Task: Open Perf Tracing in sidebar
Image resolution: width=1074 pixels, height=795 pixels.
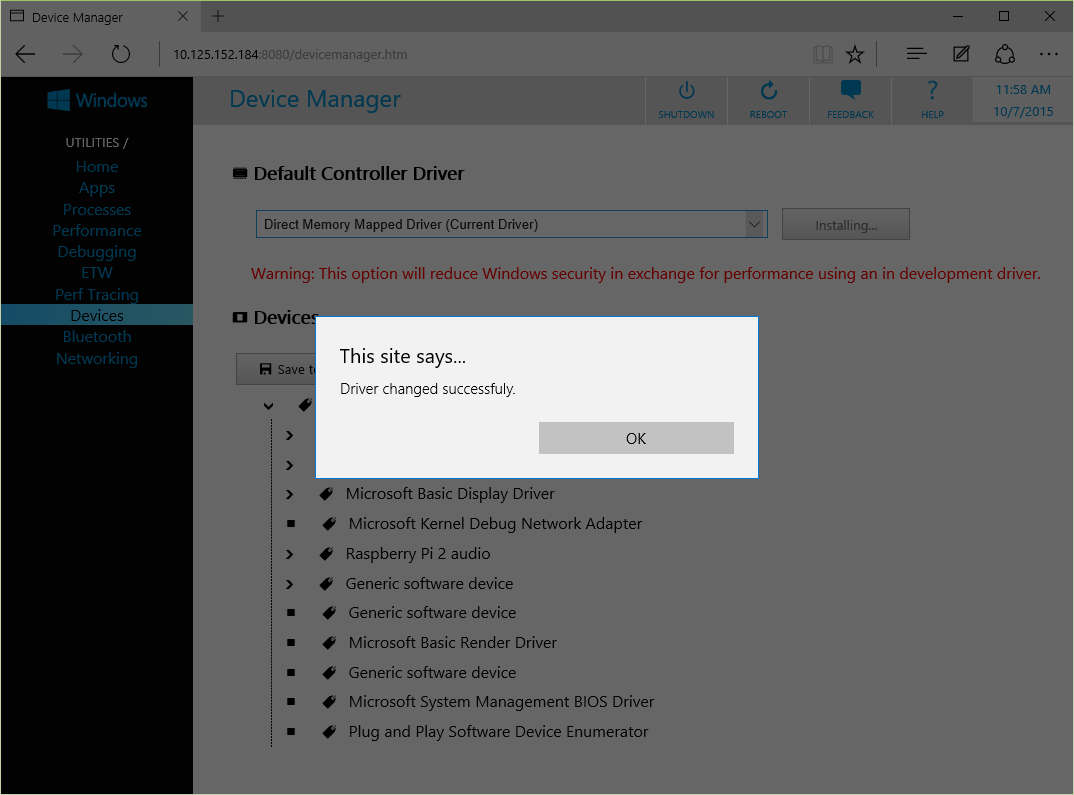Action: 97,294
